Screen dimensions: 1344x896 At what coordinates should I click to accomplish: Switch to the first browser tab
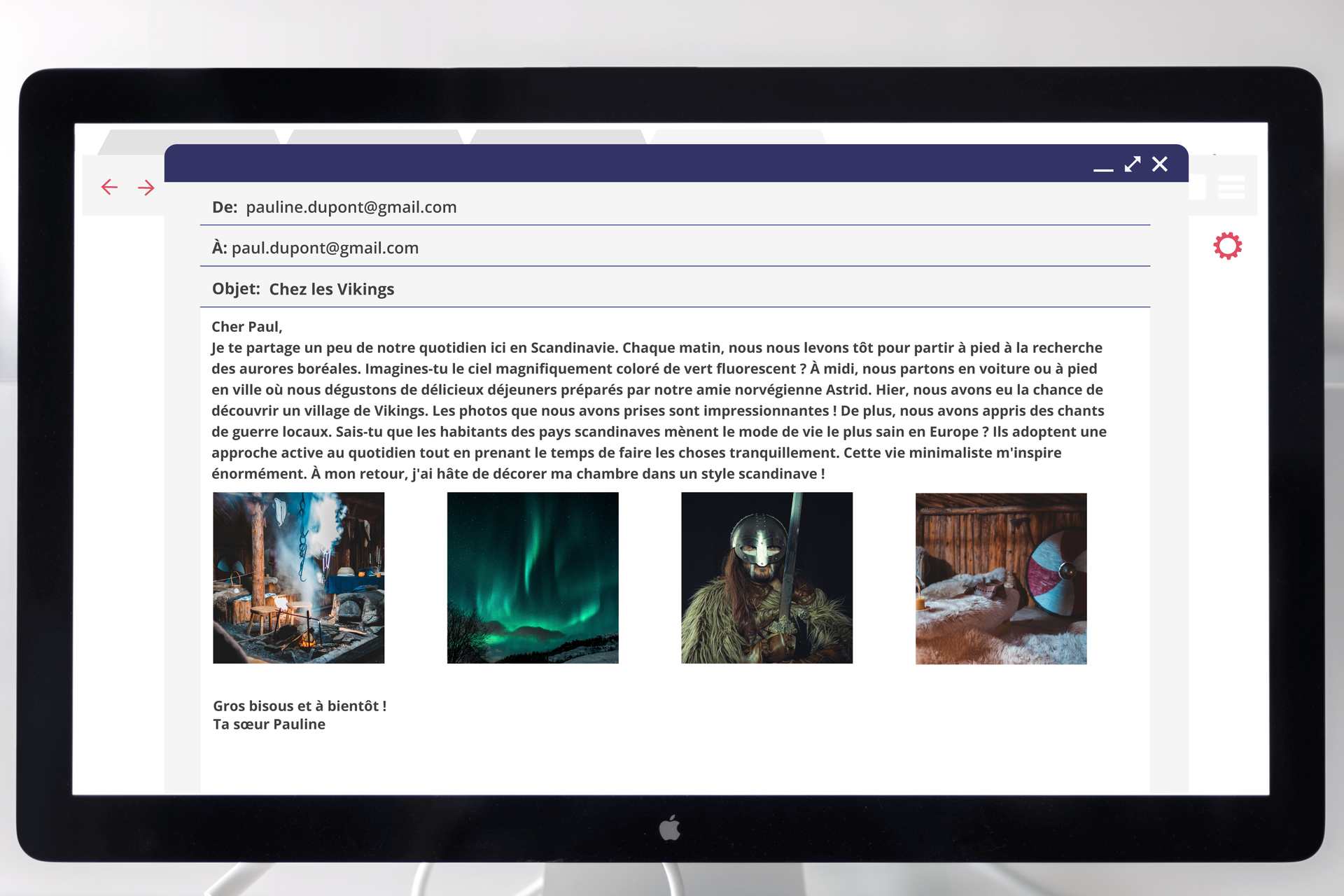coord(189,137)
